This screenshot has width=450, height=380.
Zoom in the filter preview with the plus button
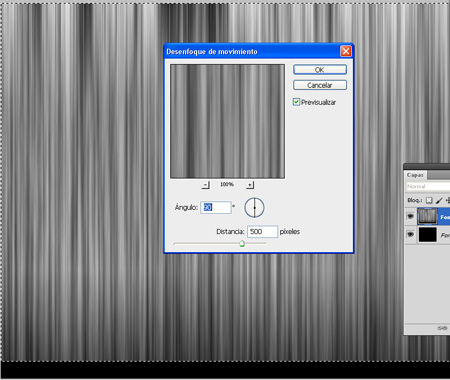tap(250, 185)
